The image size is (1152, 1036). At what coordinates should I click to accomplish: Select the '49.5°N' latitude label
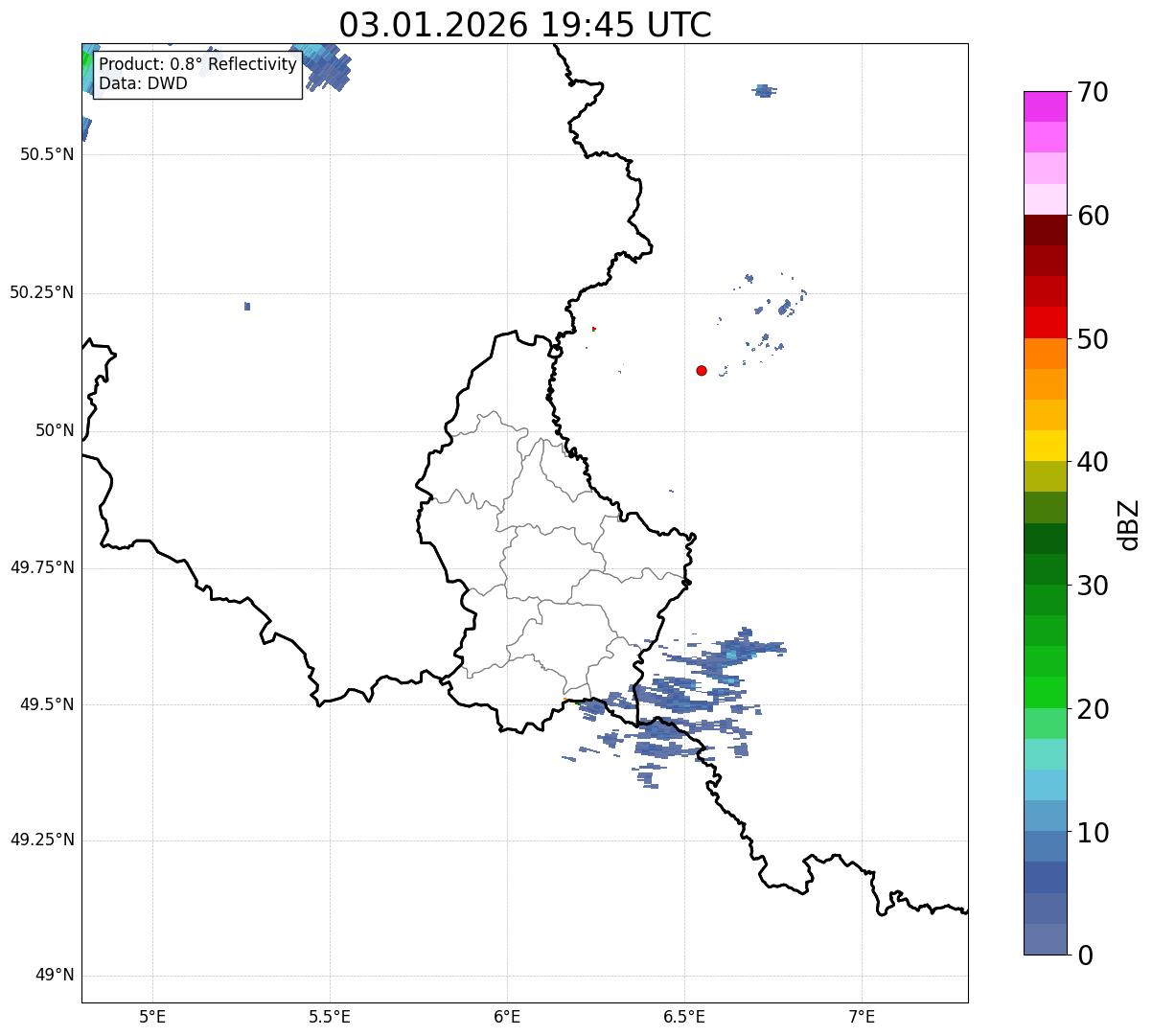[x=47, y=704]
